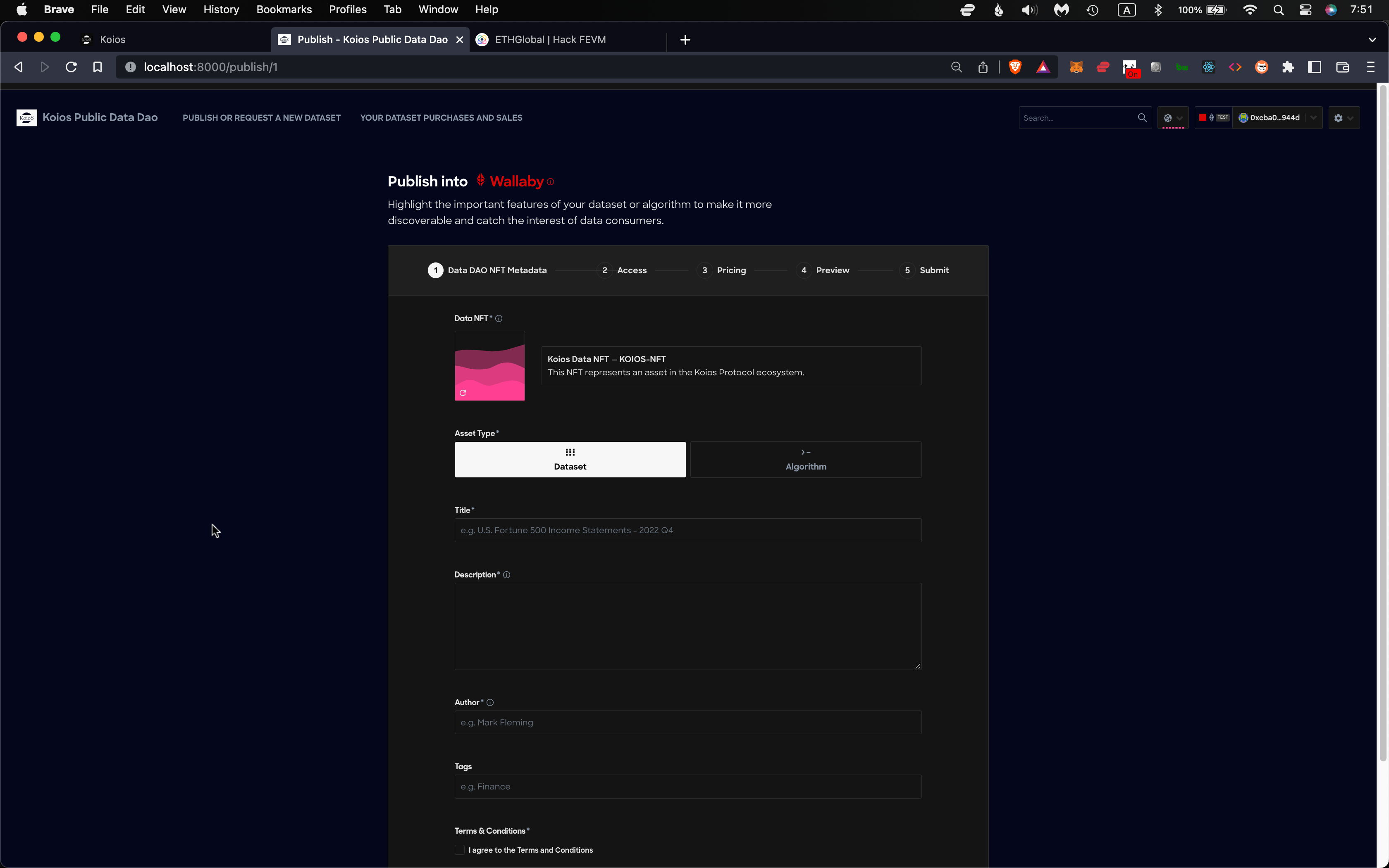Click the site search magnifier icon
The height and width of the screenshot is (868, 1389).
(1142, 118)
